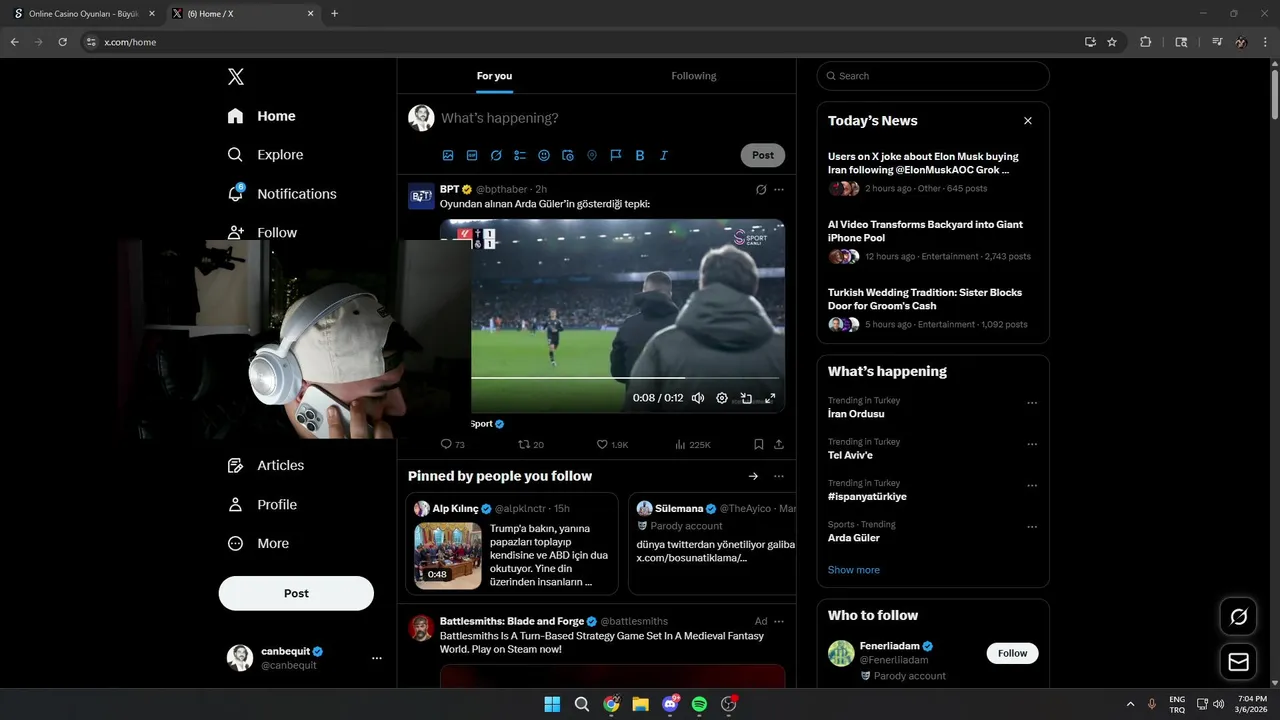Open Alp Kılınç video thumbnail 0:48
The height and width of the screenshot is (720, 1280).
tap(448, 555)
